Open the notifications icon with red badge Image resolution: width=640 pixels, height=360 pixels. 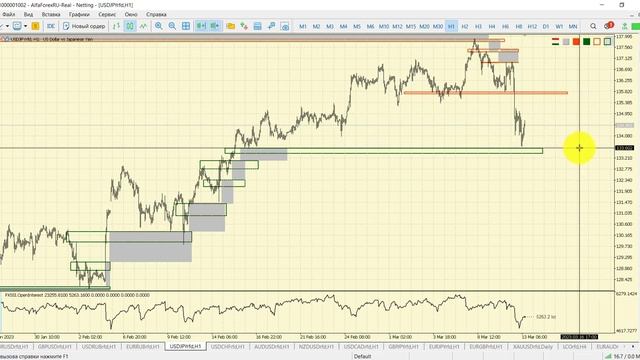(608, 26)
